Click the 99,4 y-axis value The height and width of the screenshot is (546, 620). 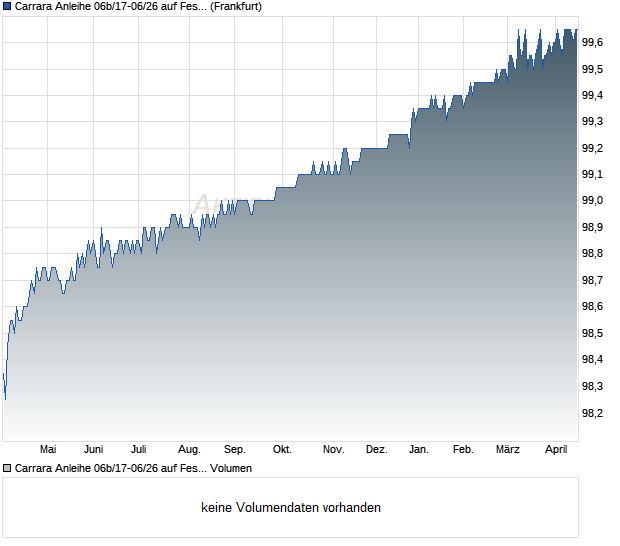point(593,95)
